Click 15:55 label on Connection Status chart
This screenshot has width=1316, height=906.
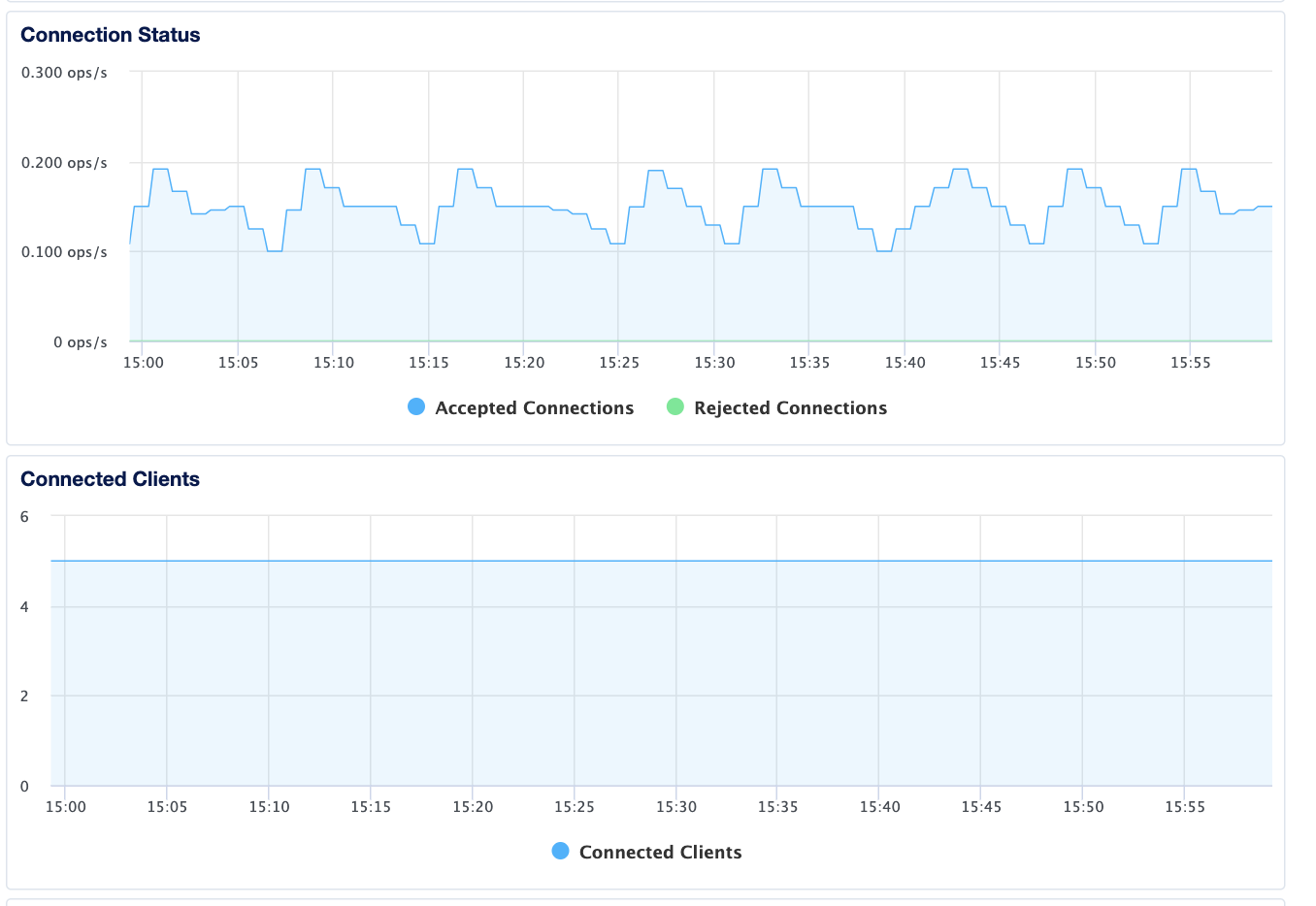click(x=1190, y=363)
